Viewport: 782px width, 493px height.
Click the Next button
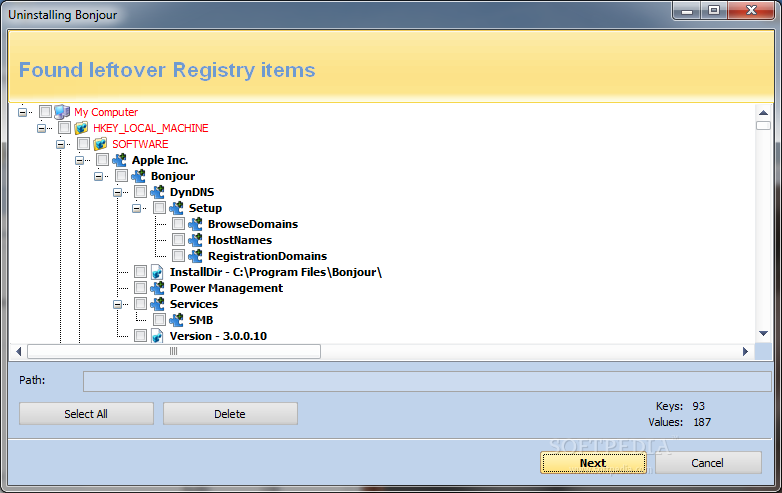pos(593,463)
